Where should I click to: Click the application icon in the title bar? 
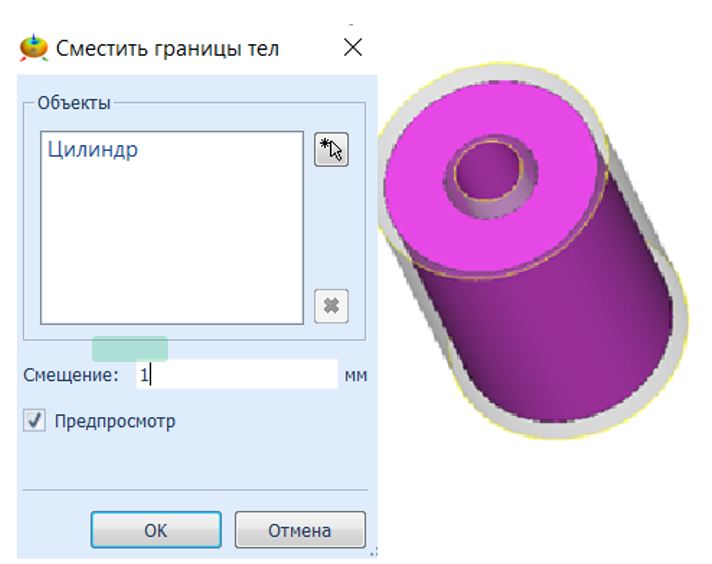34,47
